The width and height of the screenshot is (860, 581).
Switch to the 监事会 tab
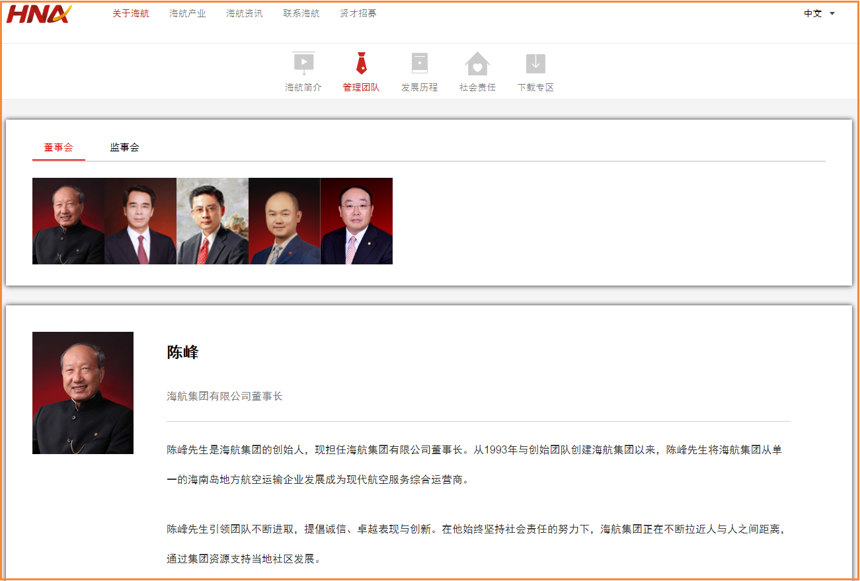pos(125,147)
